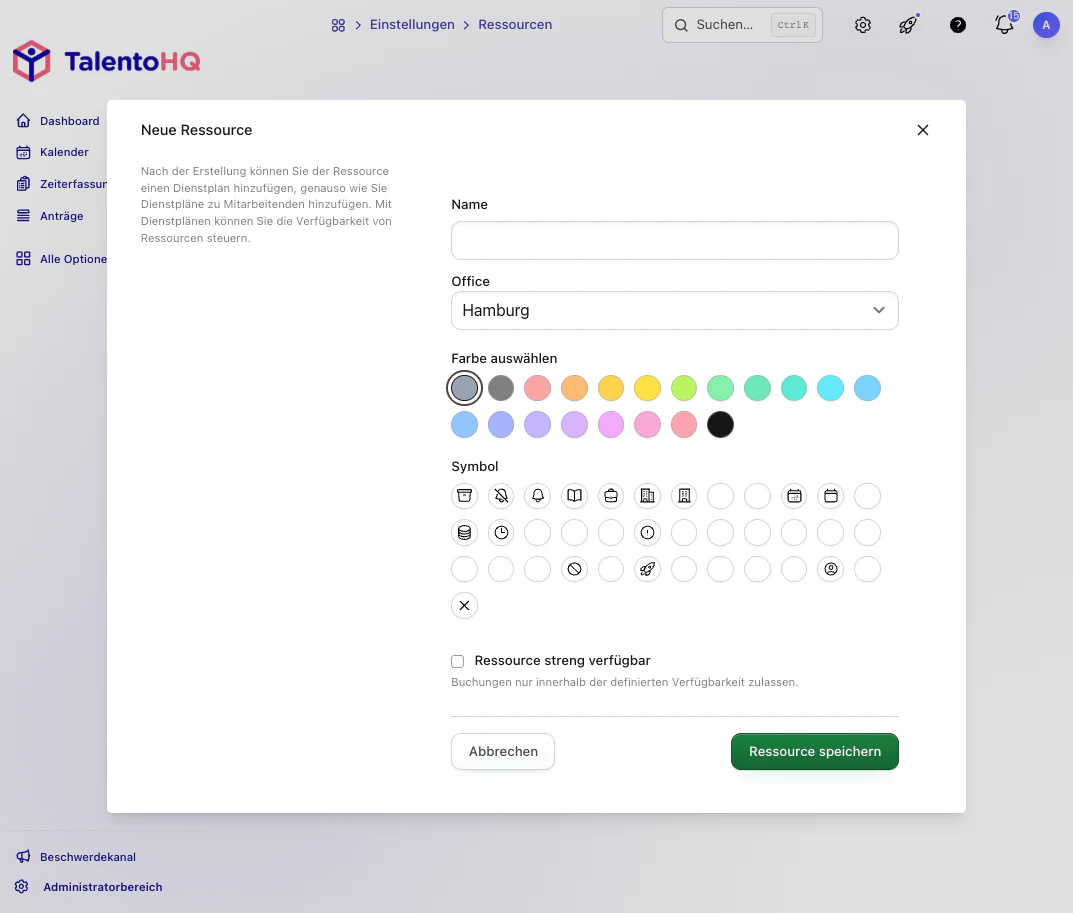This screenshot has height=913, width=1073.
Task: Select the open book symbol
Action: [x=574, y=496]
